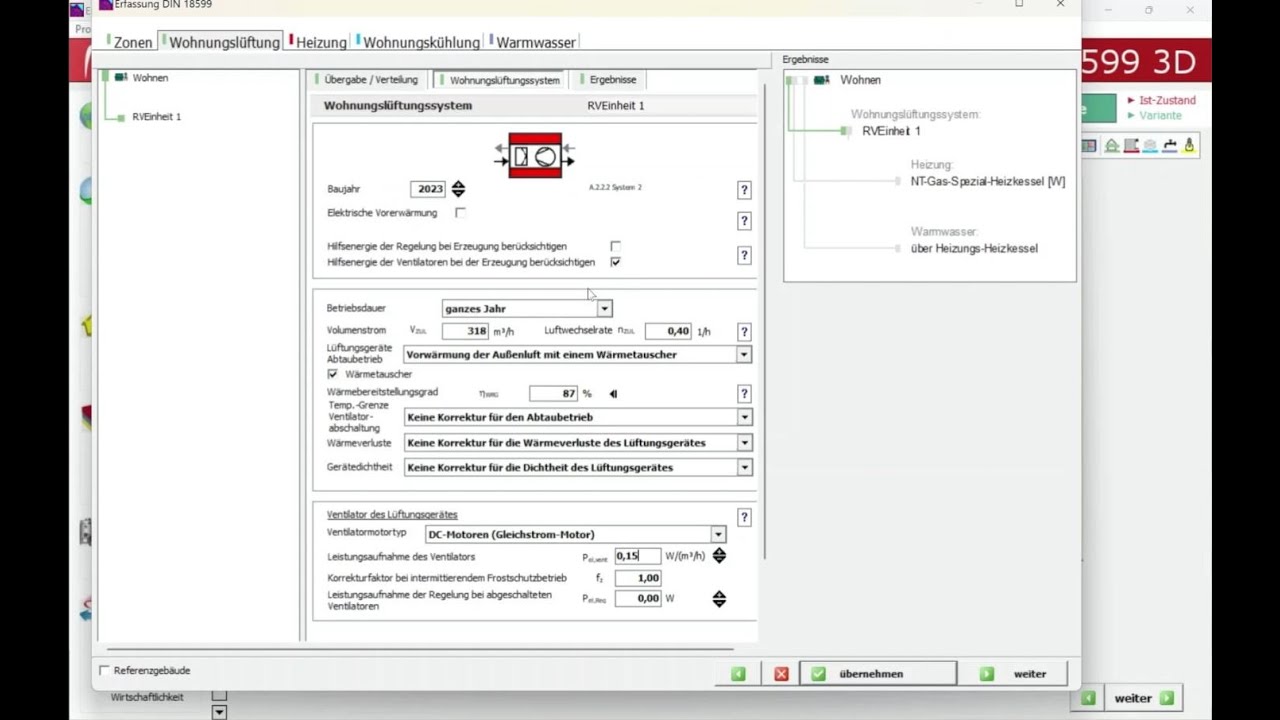This screenshot has width=1280, height=720.
Task: Open help for Hilfsenergie settings
Action: click(744, 255)
